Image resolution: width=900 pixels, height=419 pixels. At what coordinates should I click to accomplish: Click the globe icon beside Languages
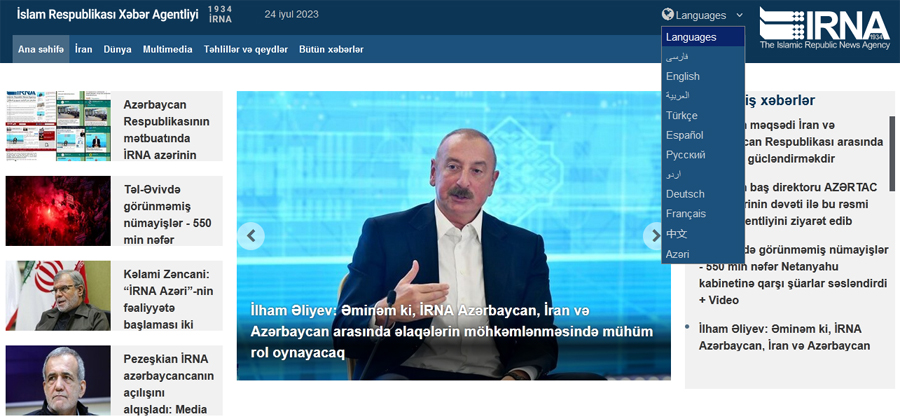click(x=667, y=15)
